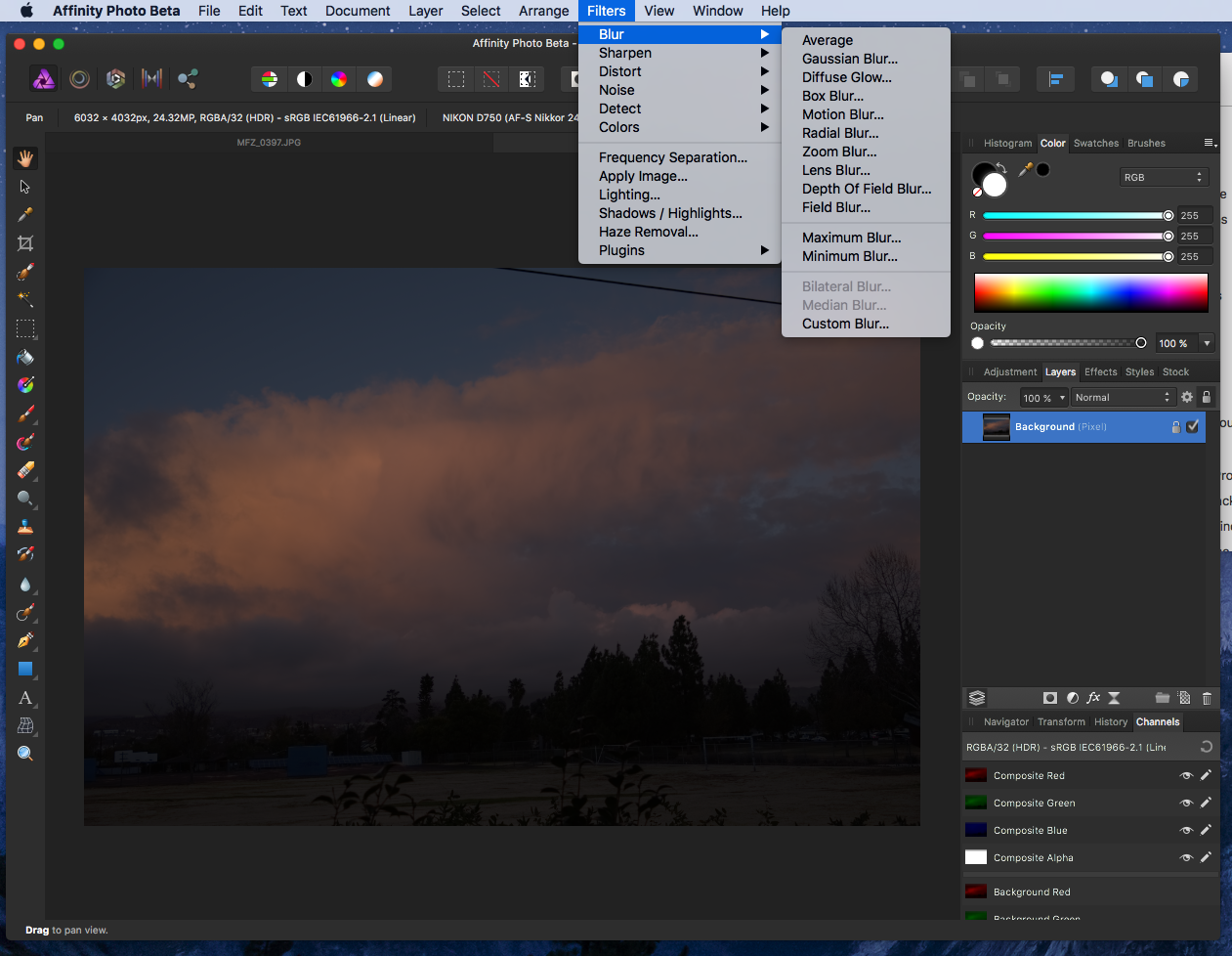The height and width of the screenshot is (956, 1232).
Task: Toggle edit pencil for Composite Alpha channel
Action: coord(1206,857)
